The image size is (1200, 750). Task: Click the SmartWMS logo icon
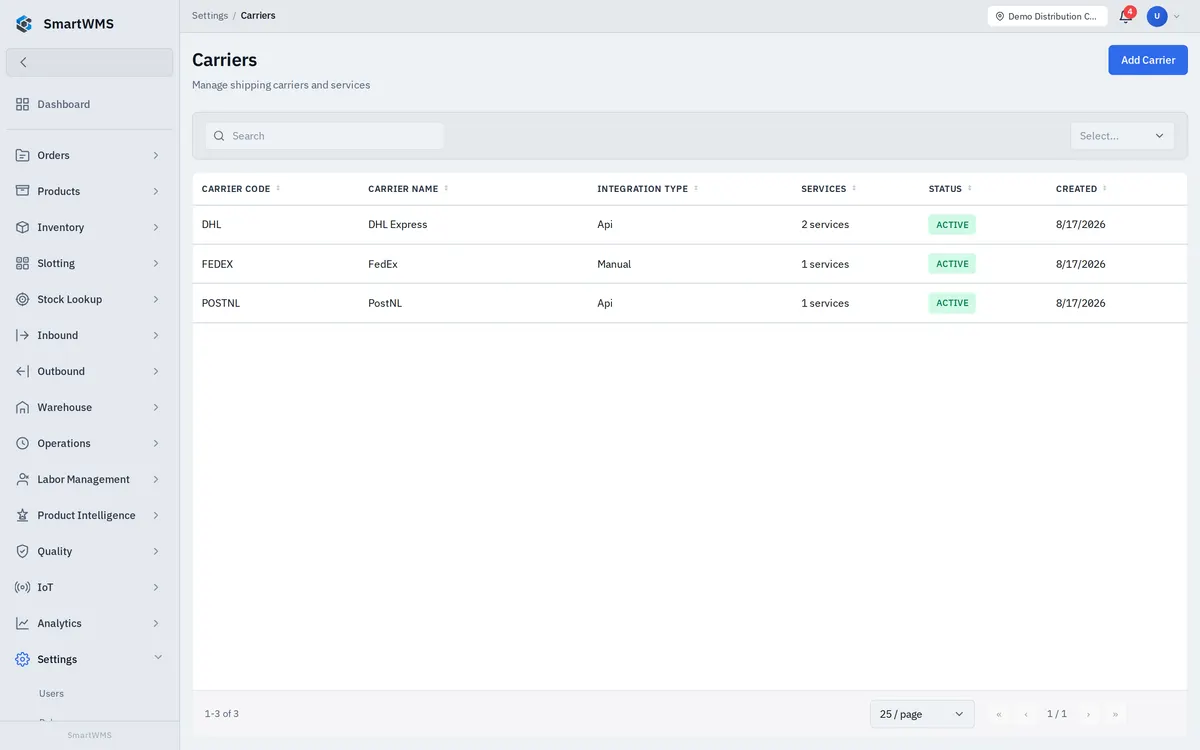(x=24, y=24)
